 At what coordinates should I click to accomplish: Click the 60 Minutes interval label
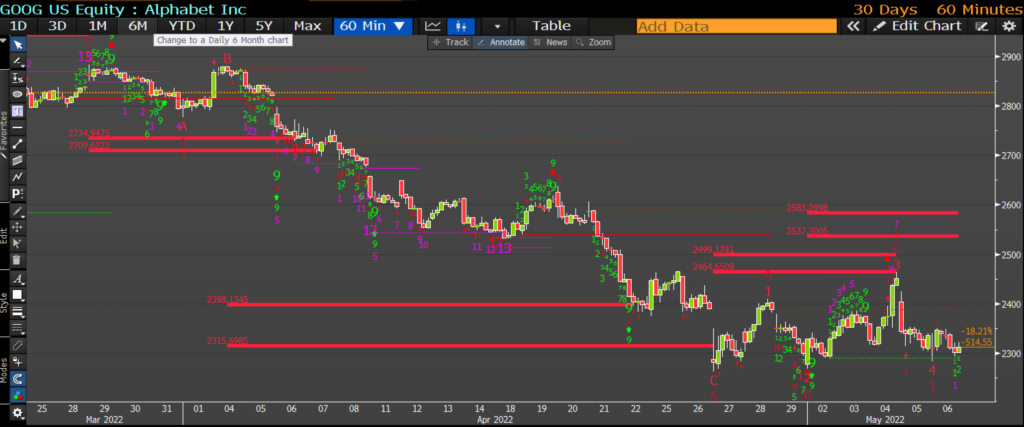tap(979, 9)
